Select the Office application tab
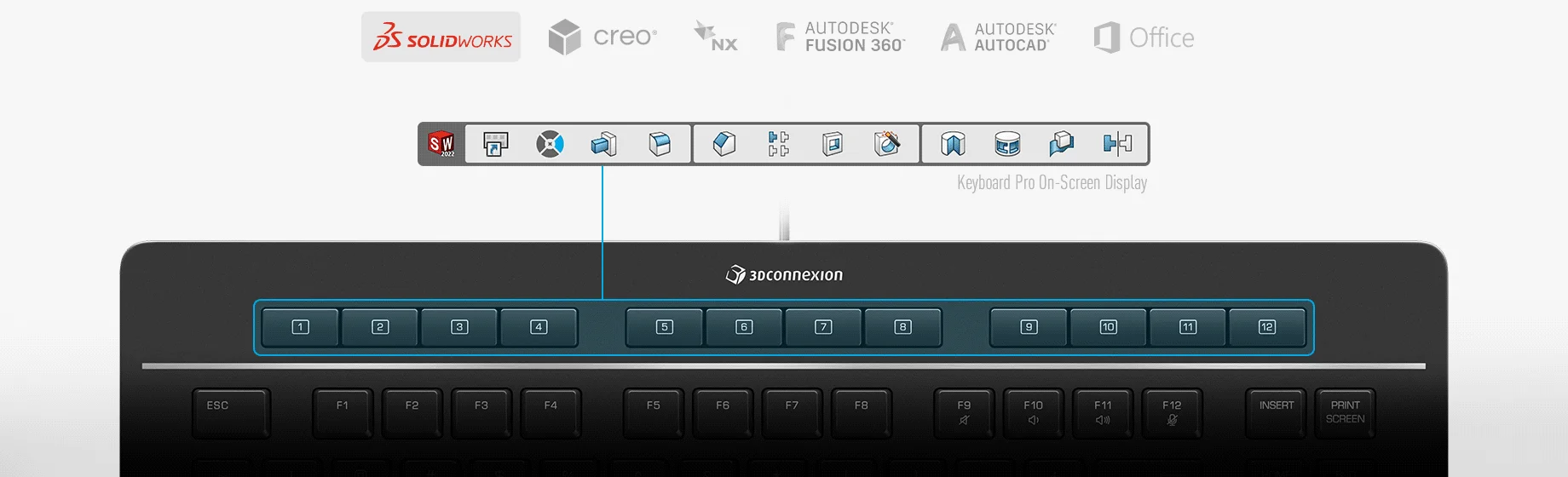This screenshot has width=1568, height=477. tap(1144, 37)
